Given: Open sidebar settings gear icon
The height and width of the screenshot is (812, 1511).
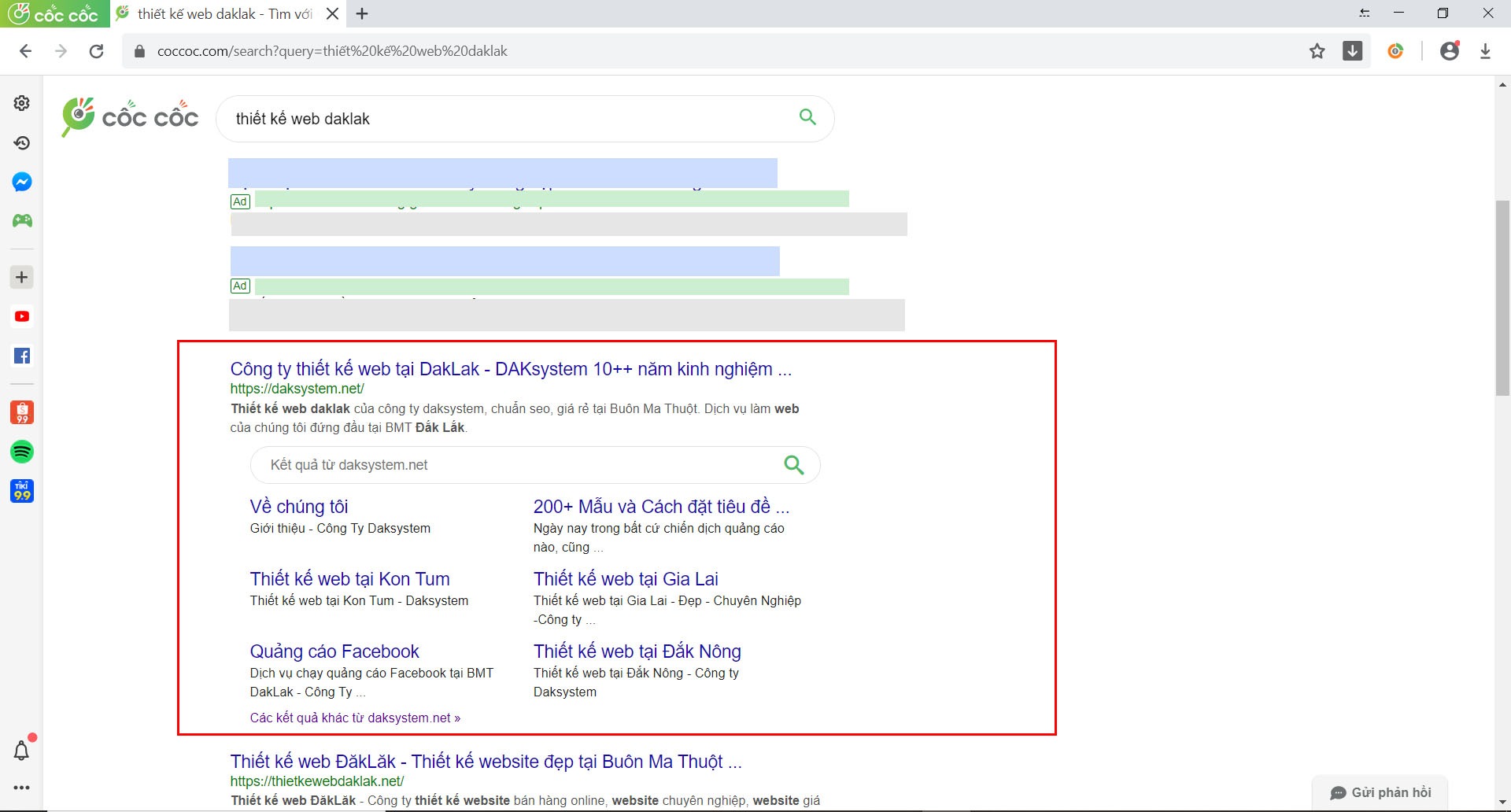Looking at the screenshot, I should point(22,103).
